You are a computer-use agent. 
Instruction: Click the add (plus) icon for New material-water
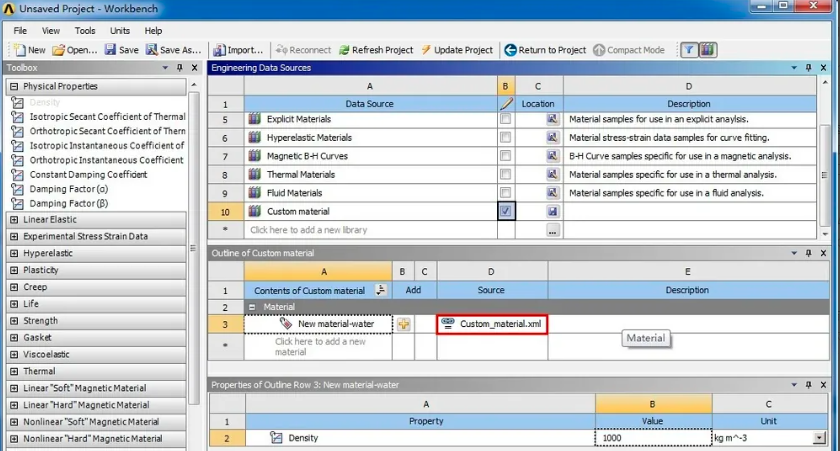click(403, 324)
